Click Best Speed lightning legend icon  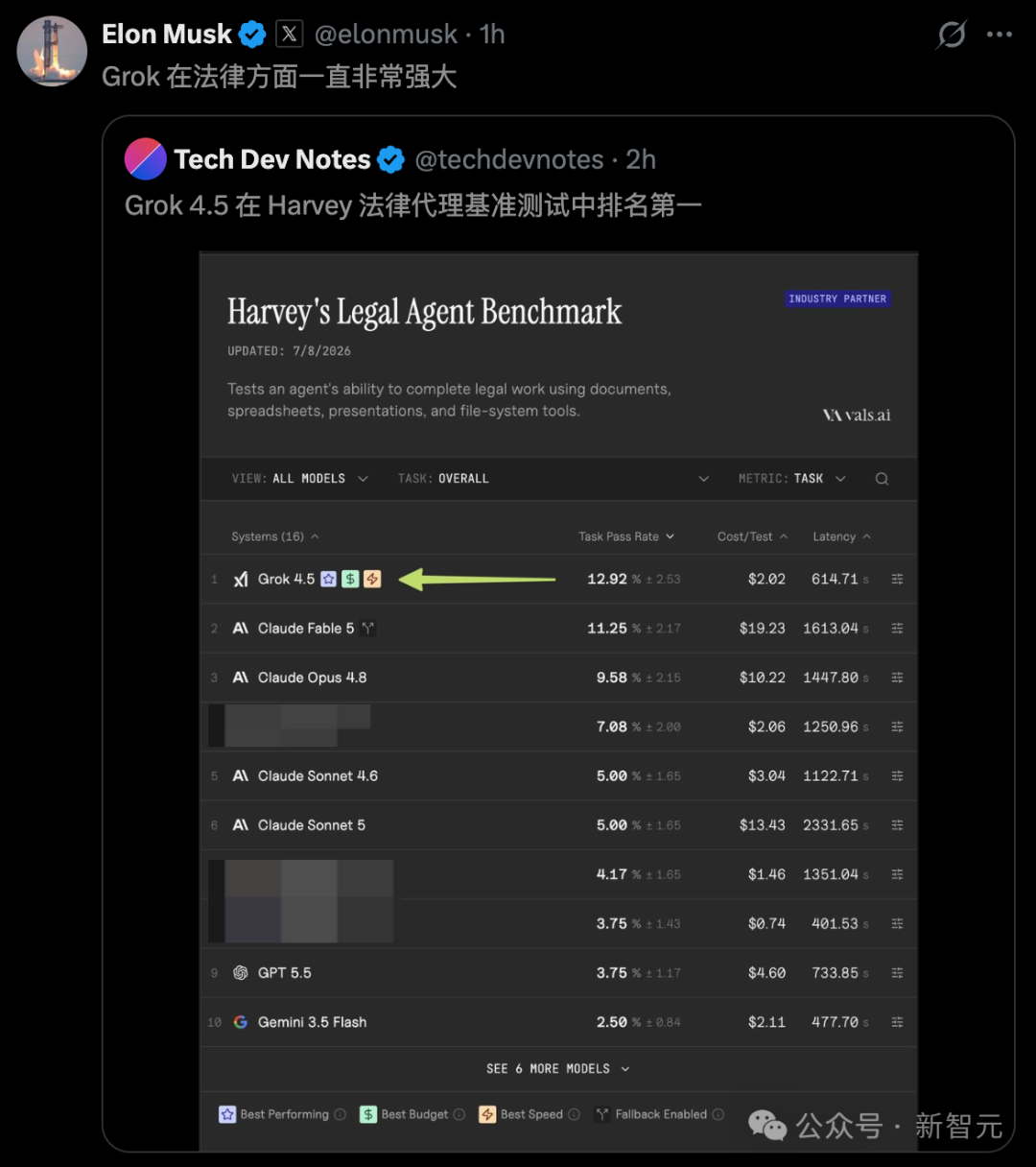(x=487, y=1114)
